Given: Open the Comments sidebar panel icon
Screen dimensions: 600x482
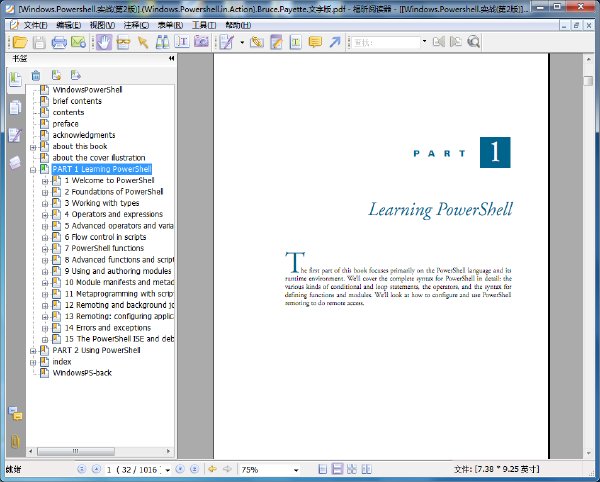Looking at the screenshot, I should pyautogui.click(x=15, y=135).
